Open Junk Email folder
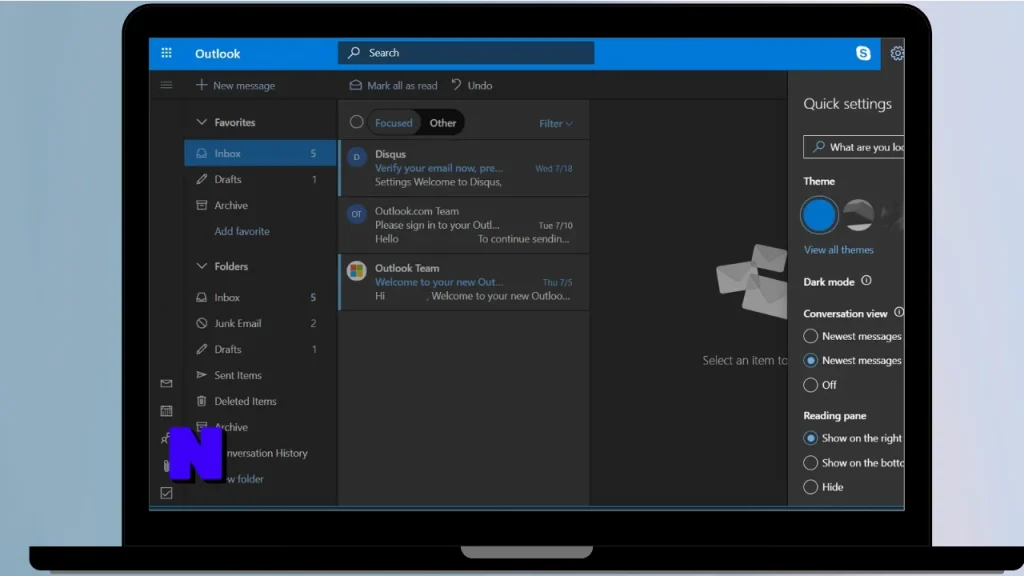Screen dimensions: 1024x576 point(260,323)
